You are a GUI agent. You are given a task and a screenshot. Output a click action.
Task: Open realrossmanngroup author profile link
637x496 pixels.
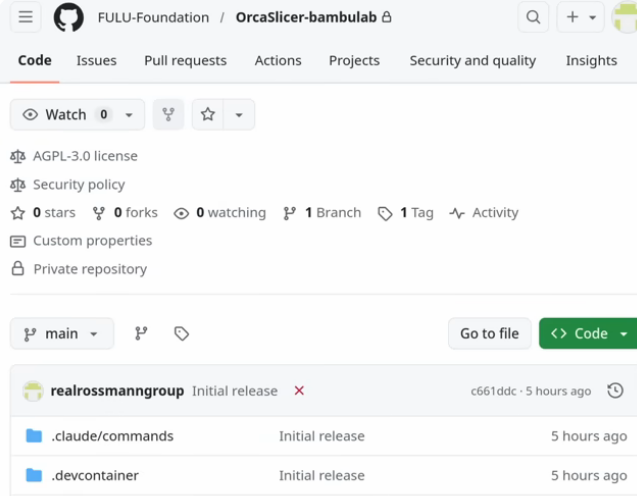(117, 391)
